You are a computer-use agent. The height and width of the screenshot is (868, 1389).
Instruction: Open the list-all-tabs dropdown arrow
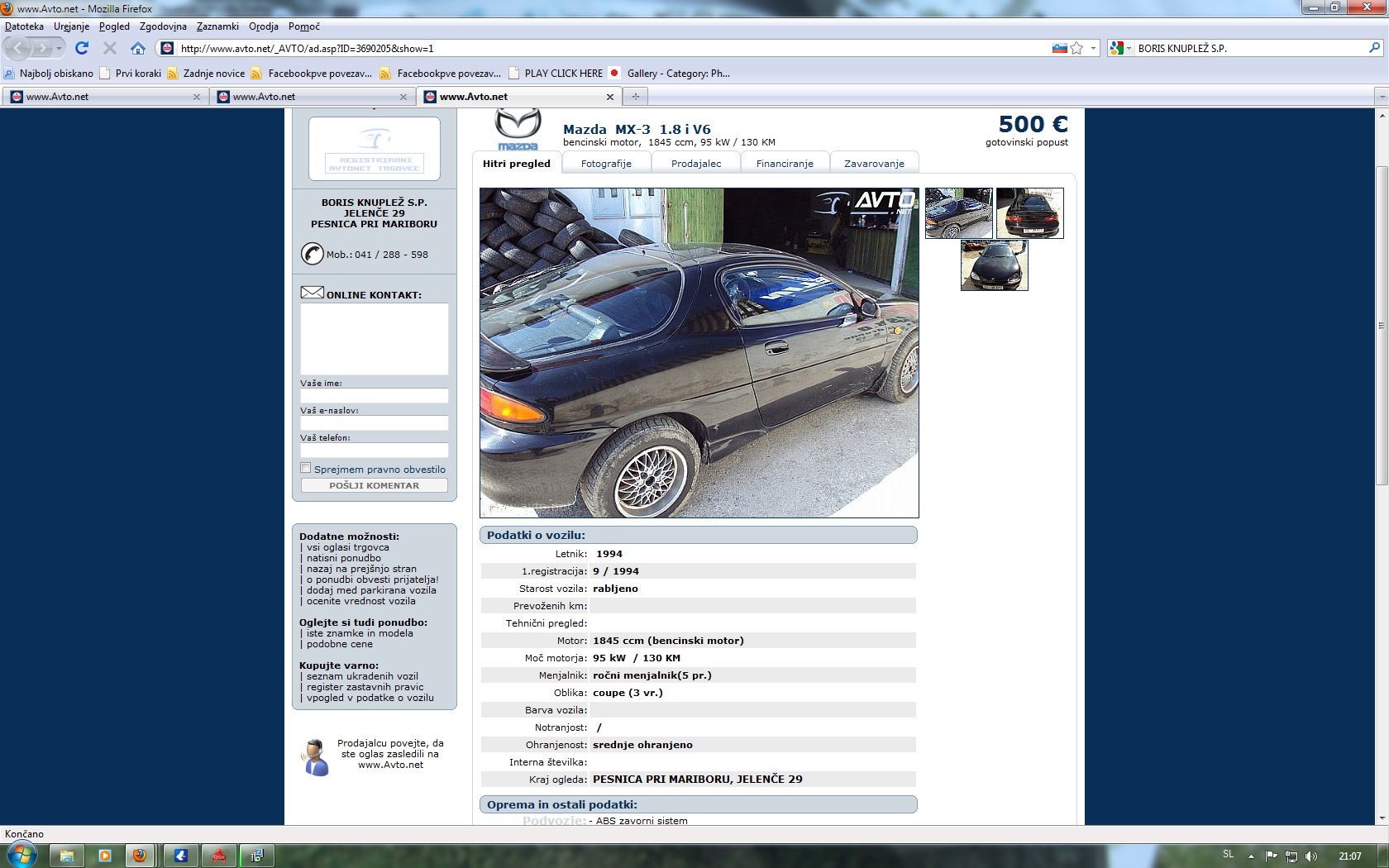pyautogui.click(x=1381, y=97)
